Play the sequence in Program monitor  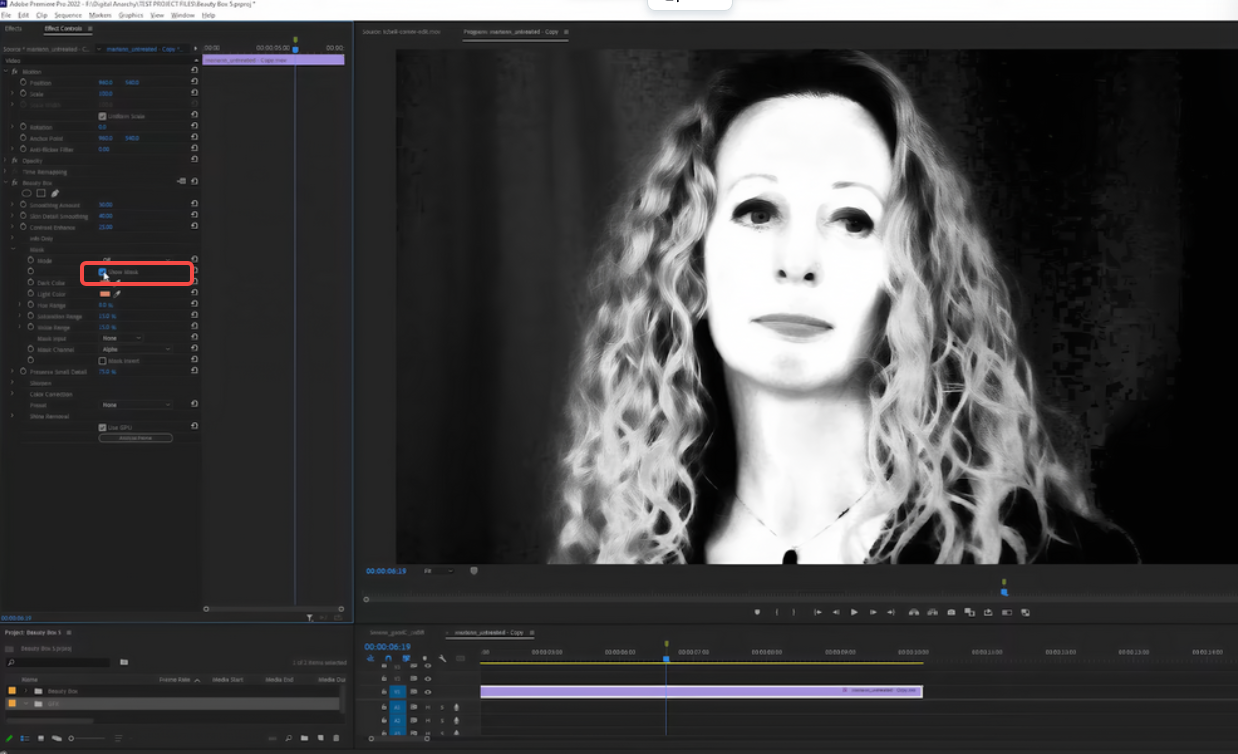854,612
